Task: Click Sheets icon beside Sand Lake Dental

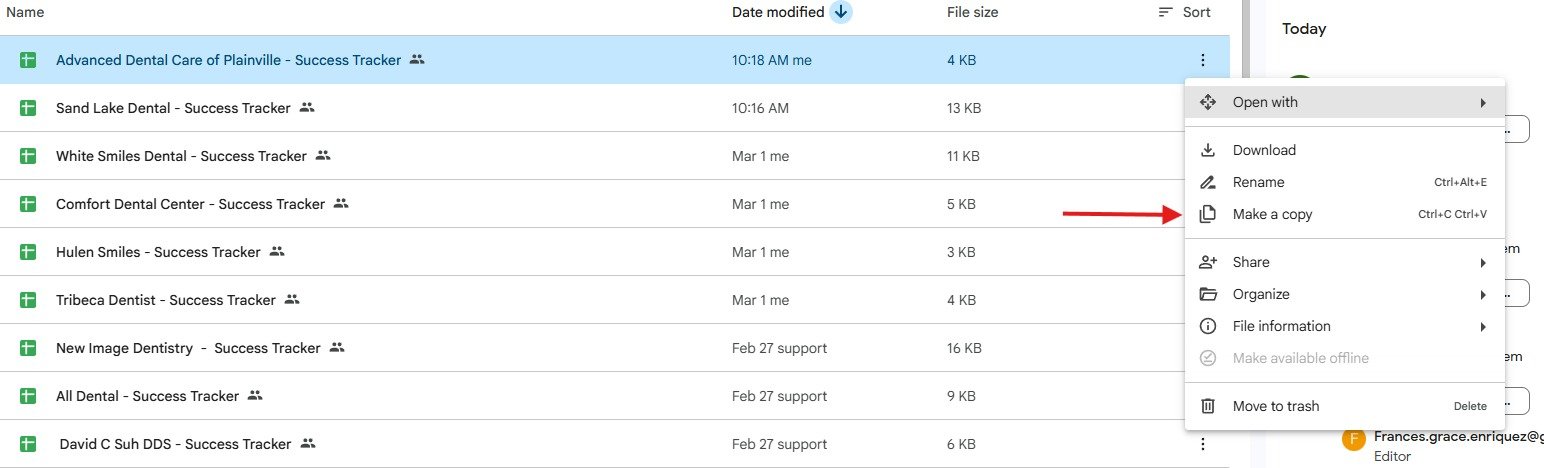Action: 28,108
